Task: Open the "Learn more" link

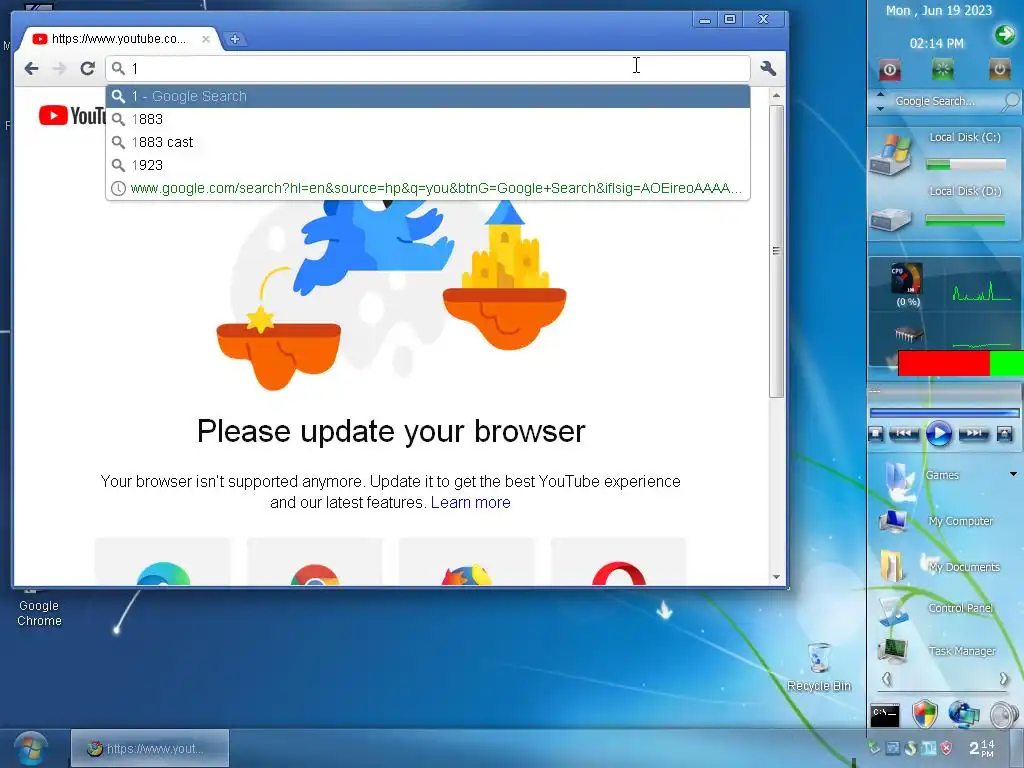Action: click(470, 502)
